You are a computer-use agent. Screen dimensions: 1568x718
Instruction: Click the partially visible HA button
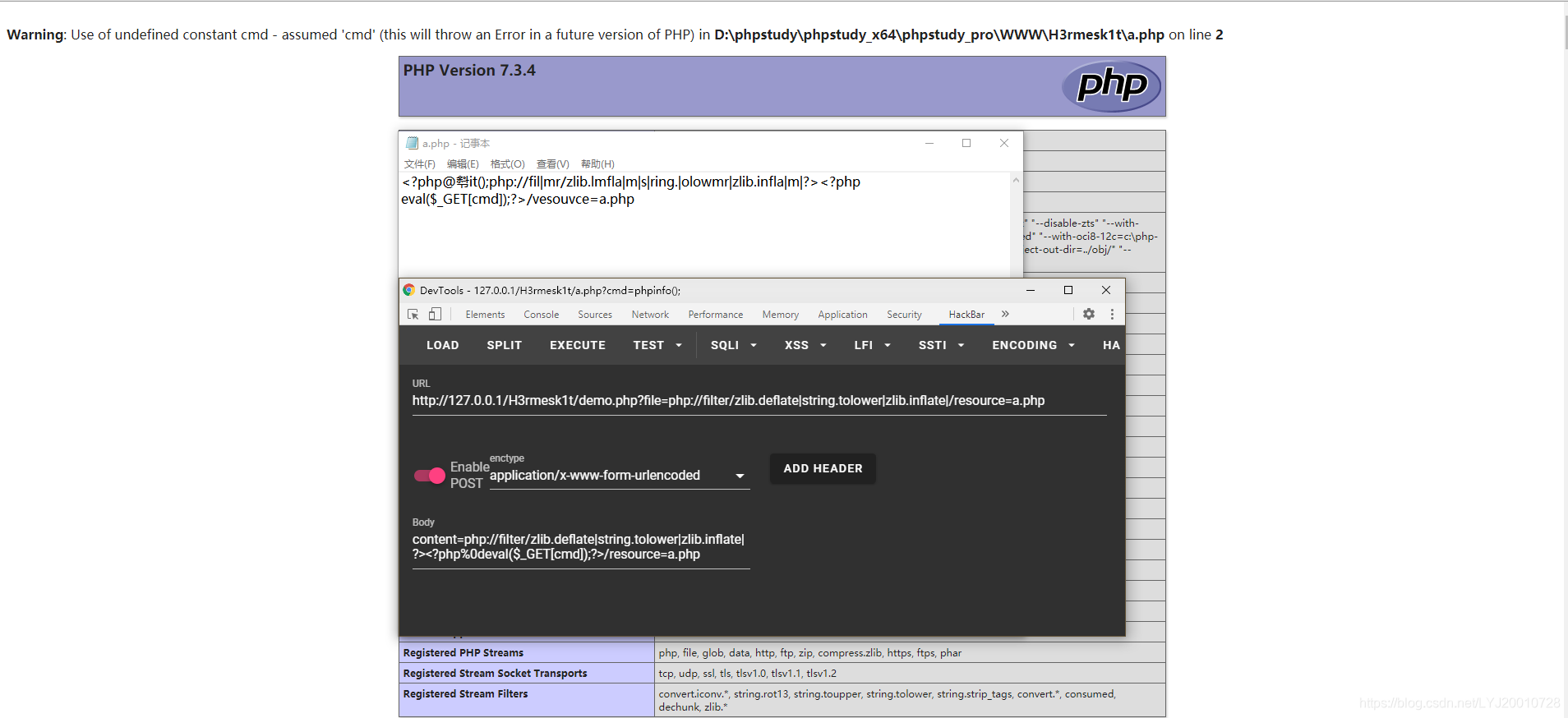1111,345
